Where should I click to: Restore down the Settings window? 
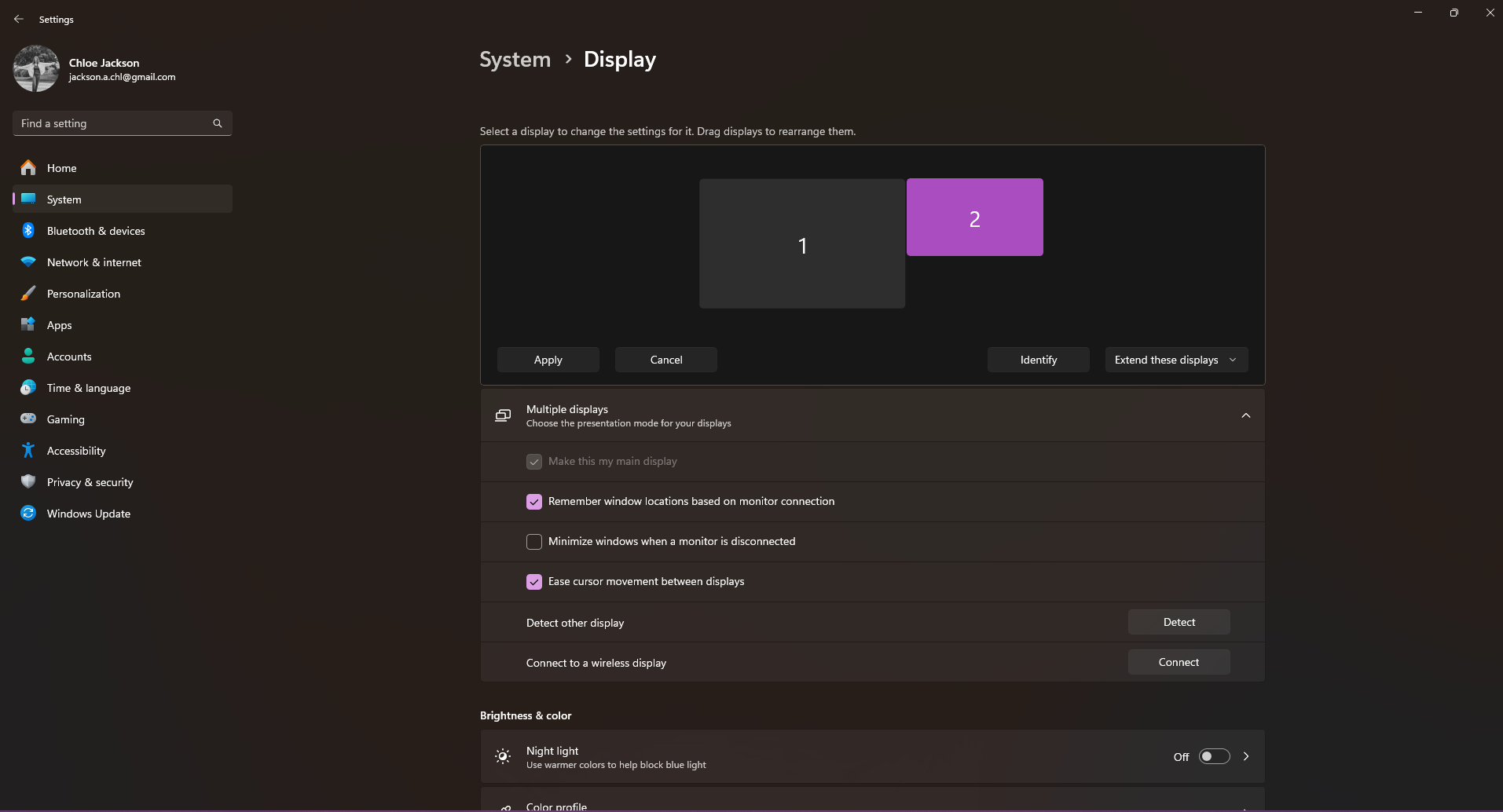pyautogui.click(x=1454, y=13)
